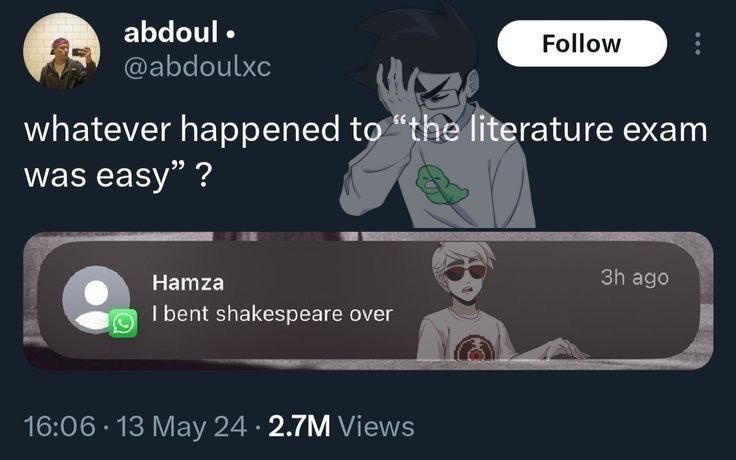Open the @abdoulxc handle link
The image size is (736, 460).
[197, 67]
